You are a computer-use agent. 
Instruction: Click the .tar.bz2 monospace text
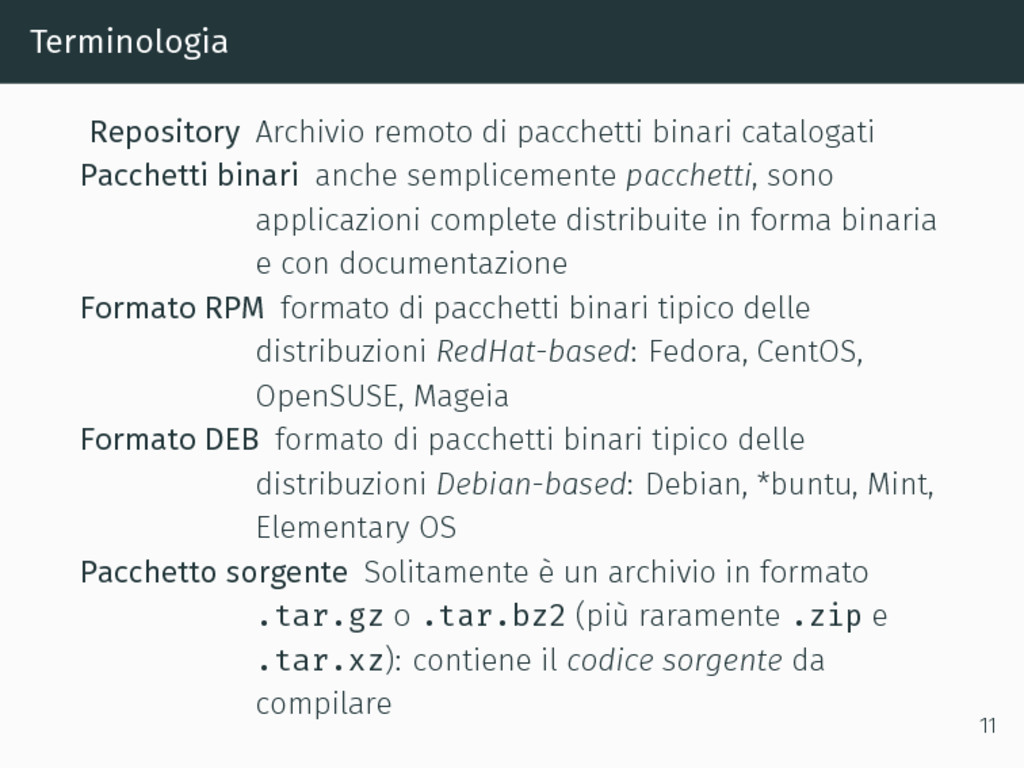[494, 616]
